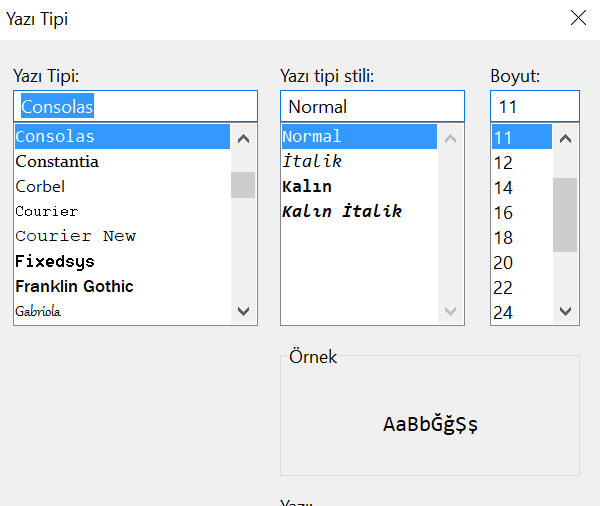Select Fixedsys from the font list
This screenshot has height=506, width=600.
[x=55, y=261]
